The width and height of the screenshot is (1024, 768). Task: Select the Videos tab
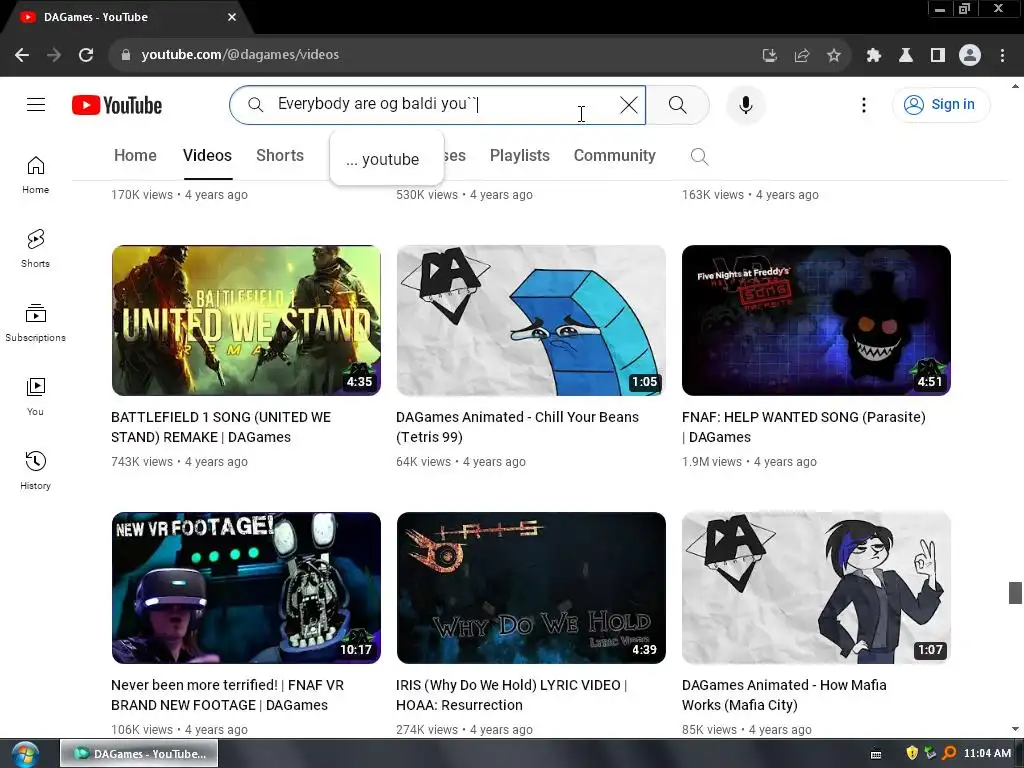point(207,155)
